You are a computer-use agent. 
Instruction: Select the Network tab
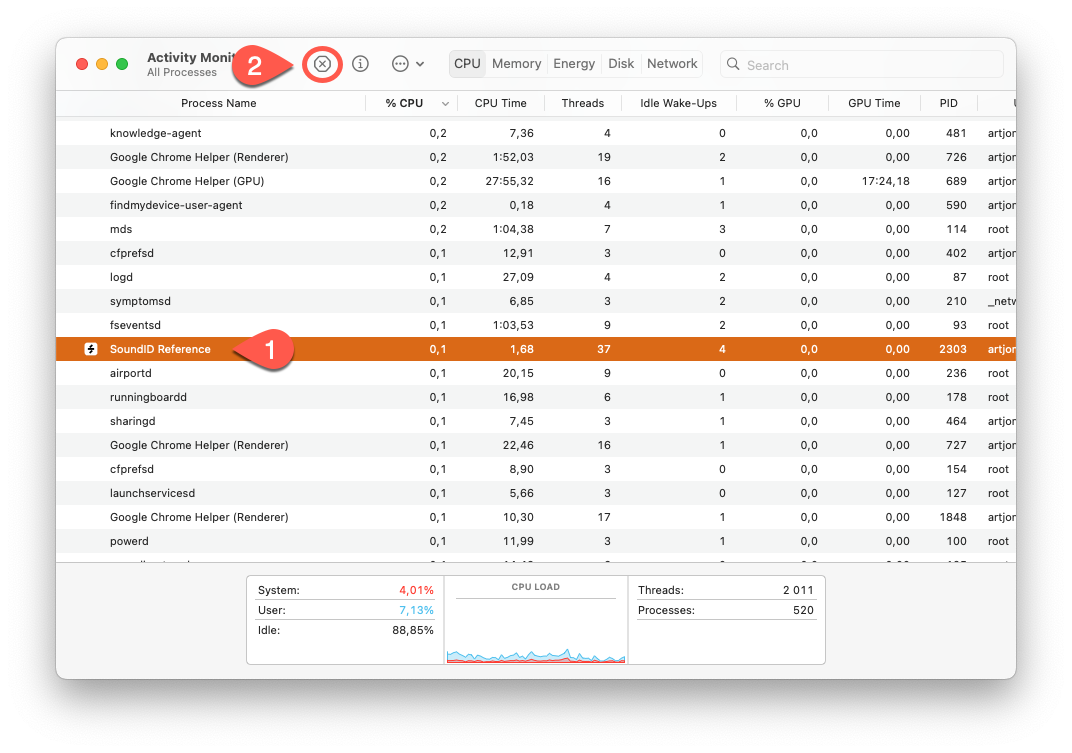click(x=672, y=64)
